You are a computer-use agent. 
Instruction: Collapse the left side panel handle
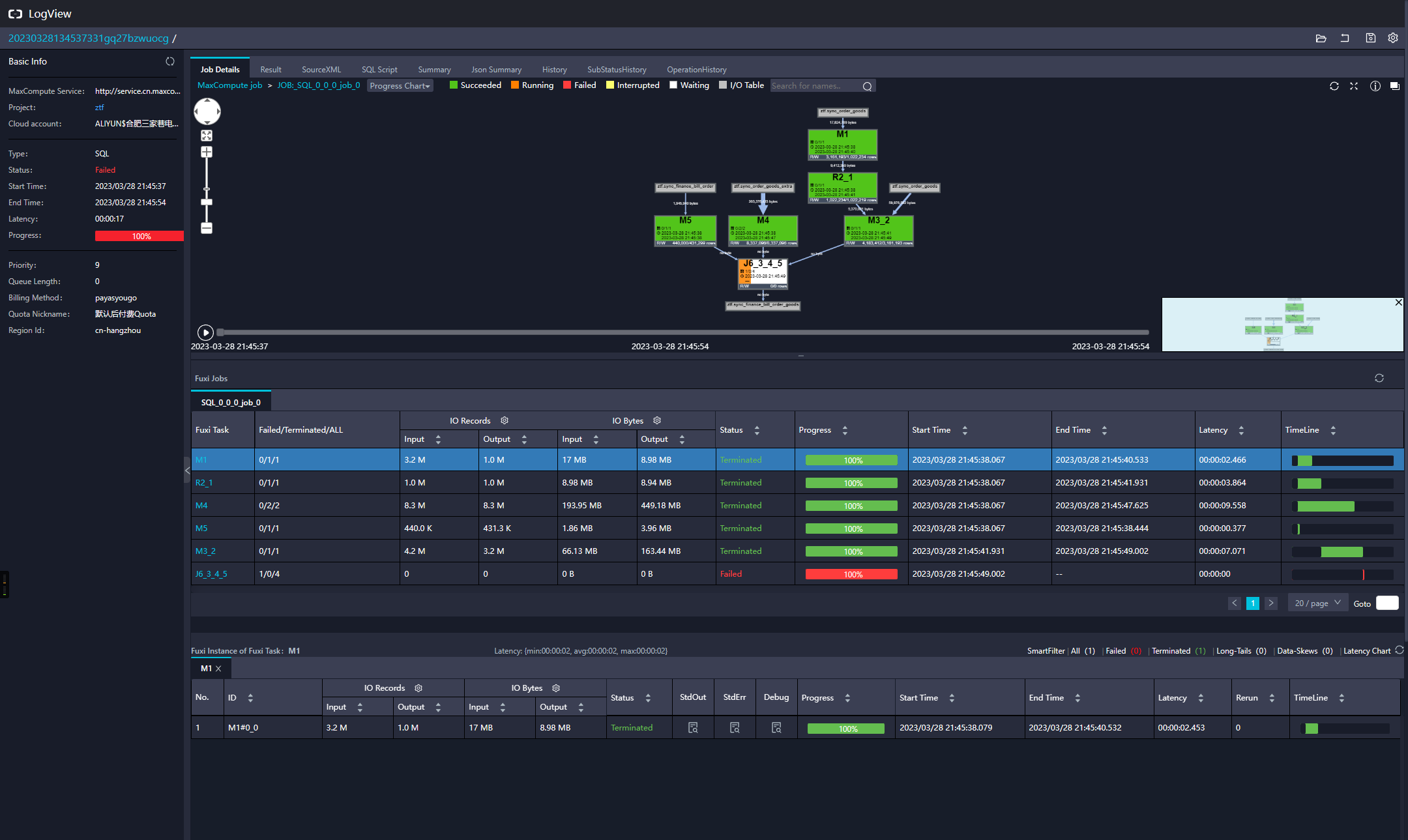(x=187, y=470)
